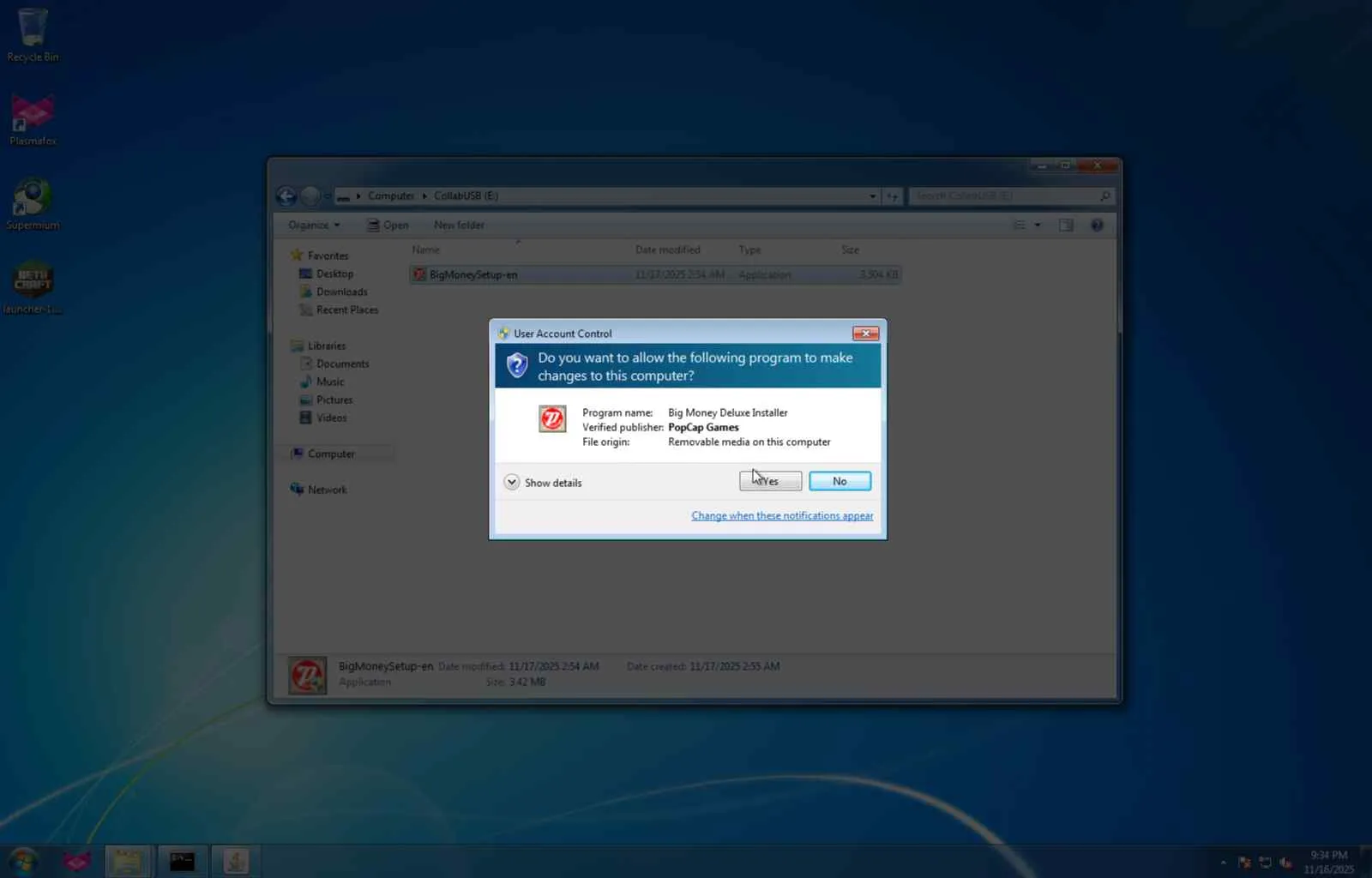Image resolution: width=1372 pixels, height=878 pixels.
Task: Click the Back button in Explorer
Action: 286,196
